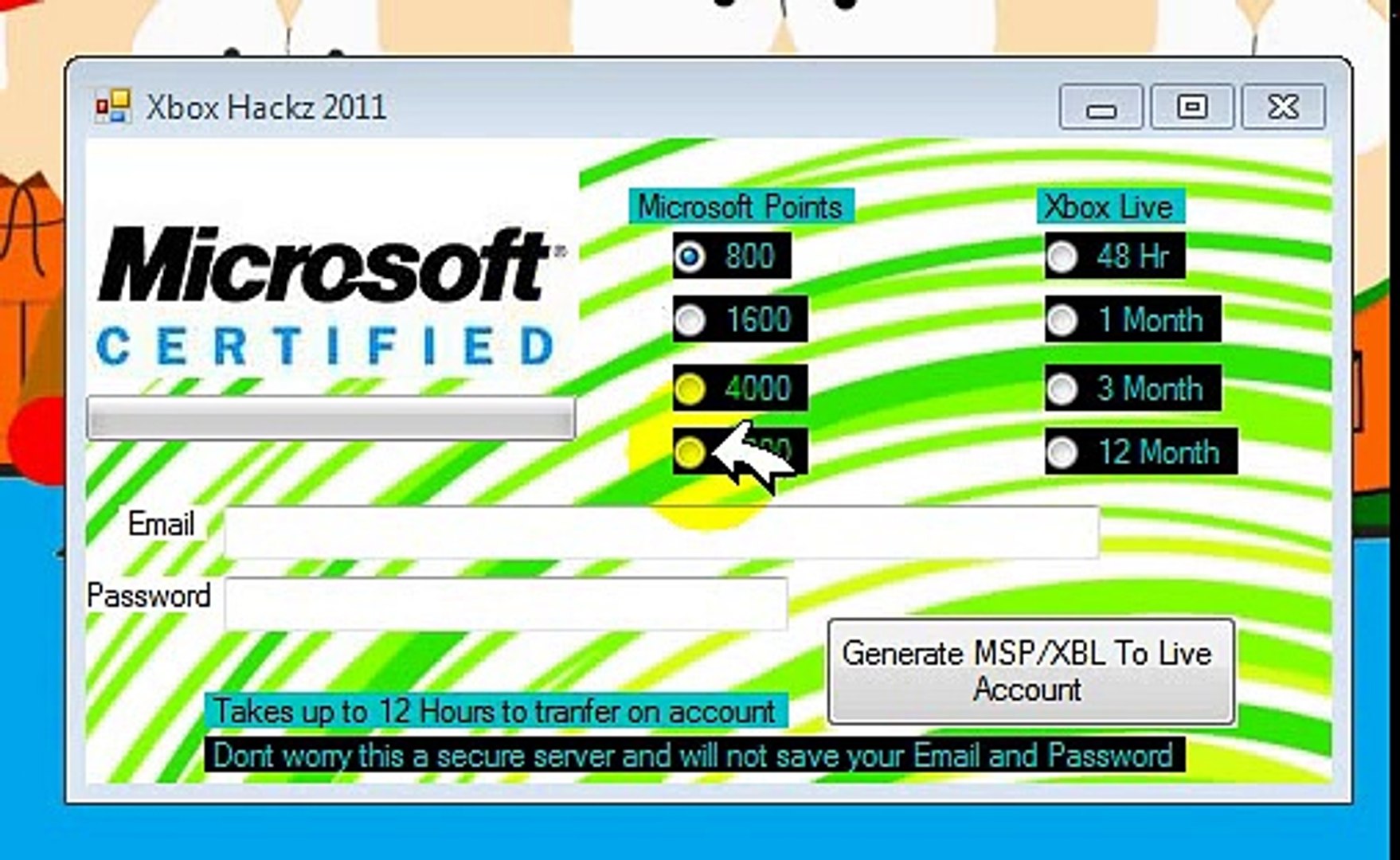Viewport: 1400px width, 860px height.
Task: Click the gray progress bar under the logo
Action: (x=330, y=417)
